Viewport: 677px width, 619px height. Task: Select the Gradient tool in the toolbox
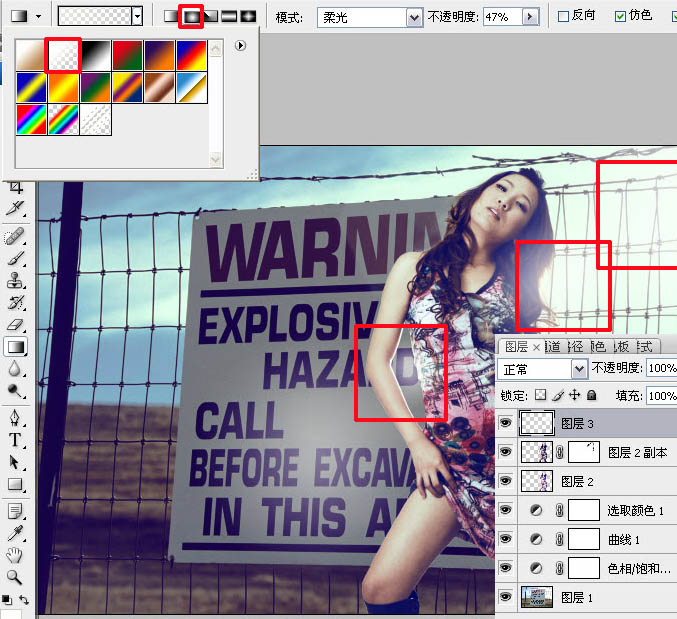pyautogui.click(x=16, y=347)
